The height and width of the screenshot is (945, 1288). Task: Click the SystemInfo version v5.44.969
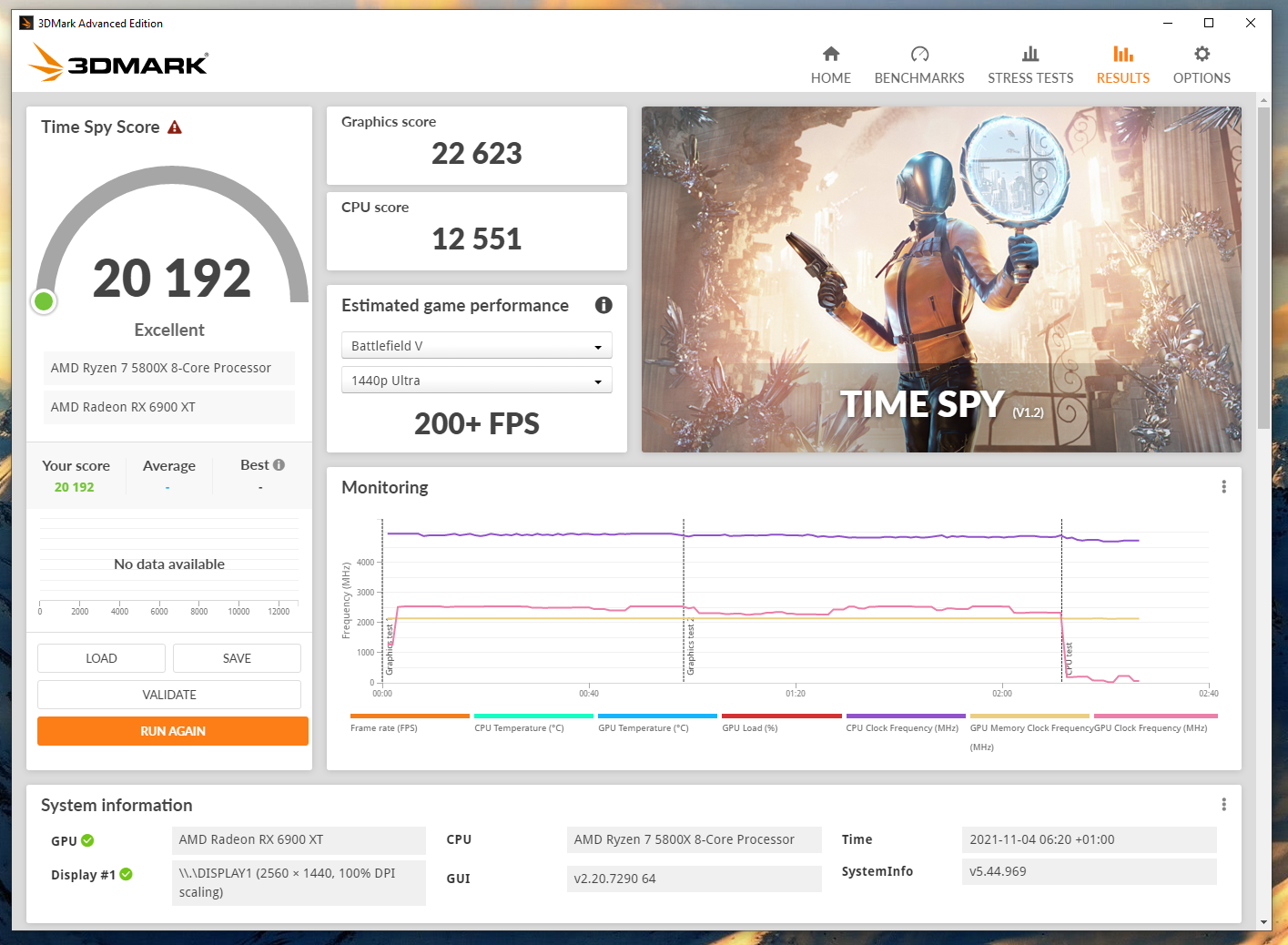tap(1089, 871)
